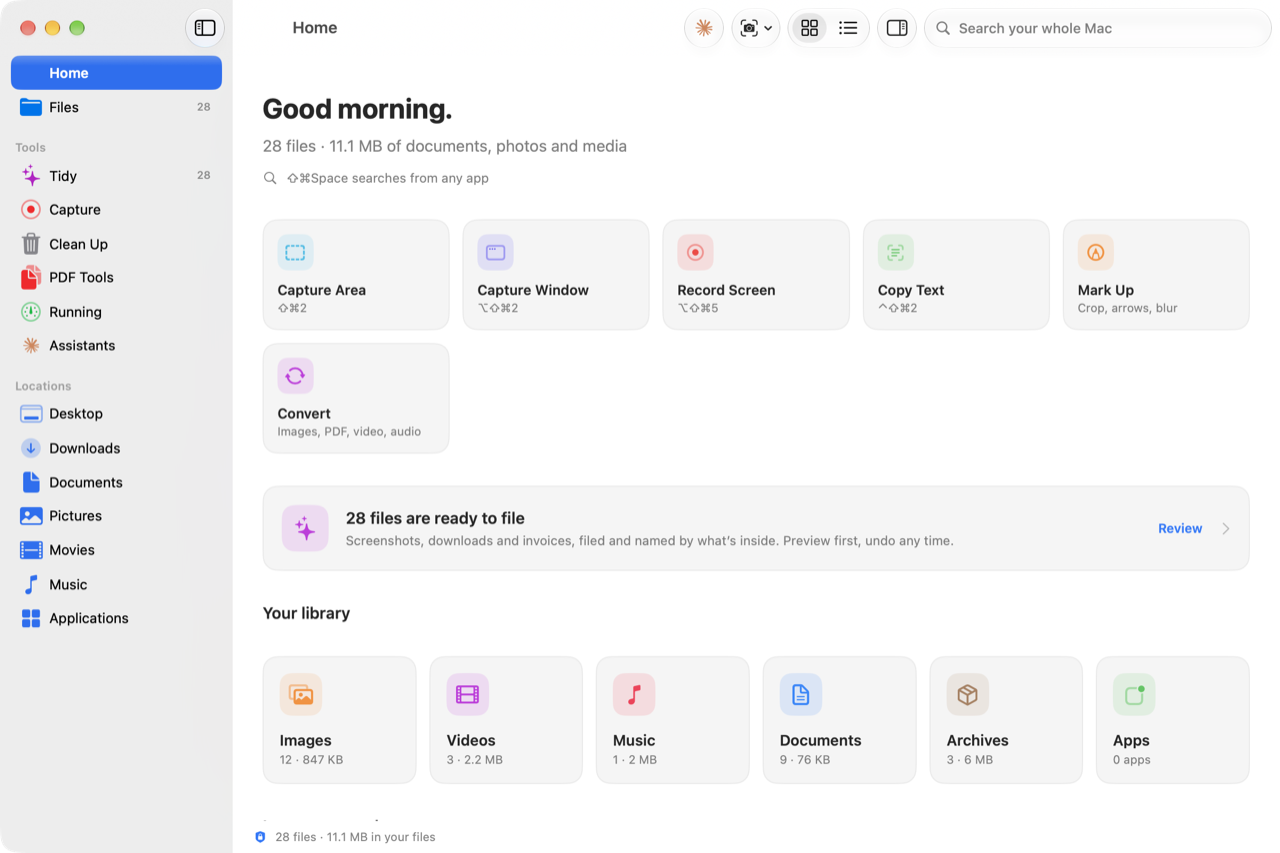Go to Pictures location
The width and height of the screenshot is (1280, 853).
pyautogui.click(x=116, y=516)
